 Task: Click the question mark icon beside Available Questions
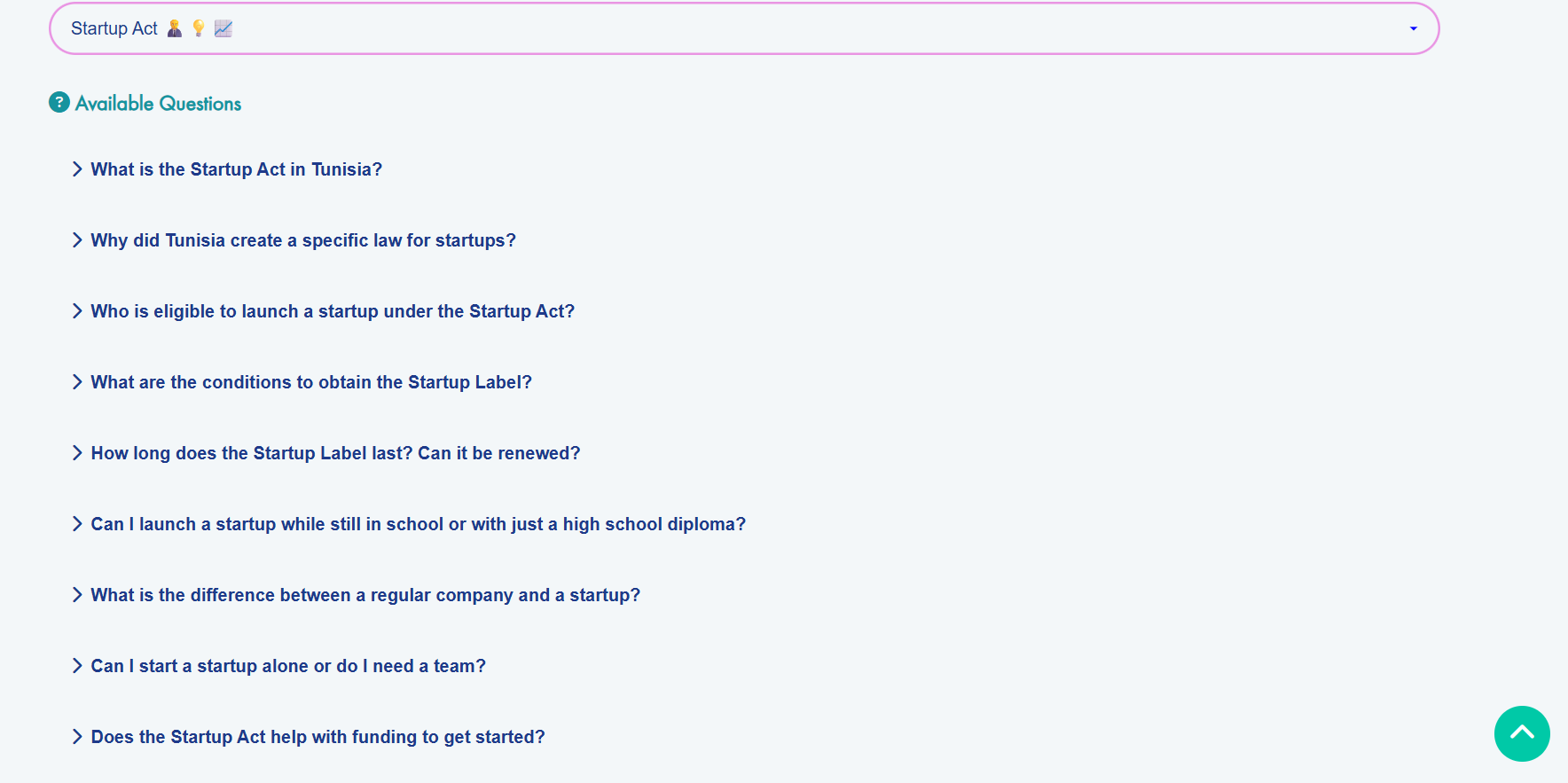tap(59, 103)
